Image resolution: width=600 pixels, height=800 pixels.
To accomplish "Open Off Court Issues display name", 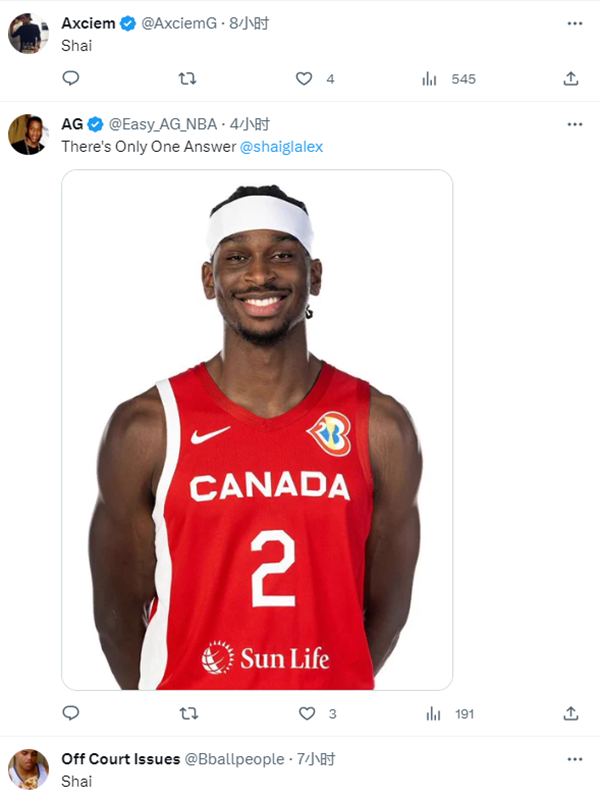I will tap(119, 759).
